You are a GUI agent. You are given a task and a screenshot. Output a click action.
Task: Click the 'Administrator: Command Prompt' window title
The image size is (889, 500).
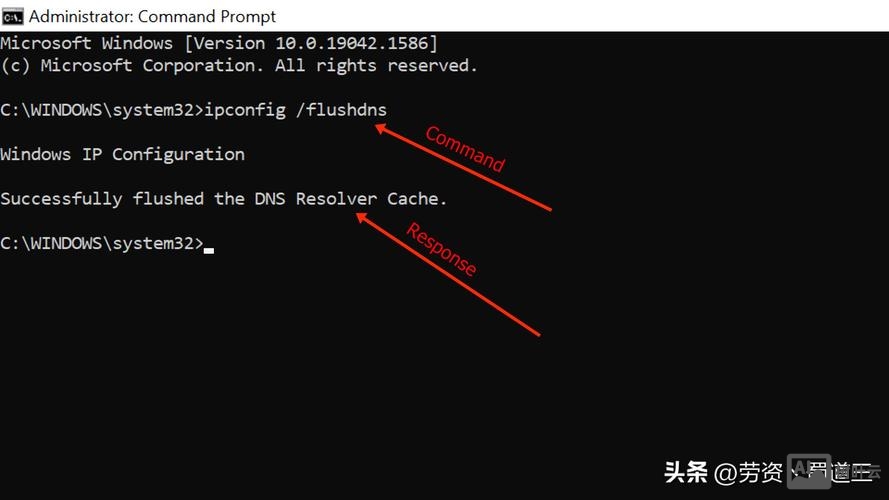152,17
